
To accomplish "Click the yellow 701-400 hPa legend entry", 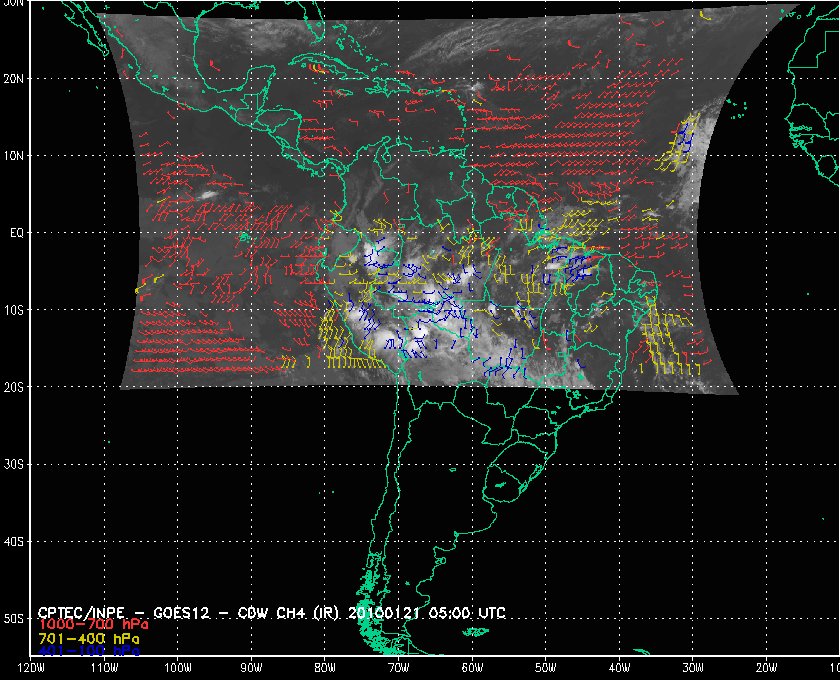I will [x=88, y=638].
